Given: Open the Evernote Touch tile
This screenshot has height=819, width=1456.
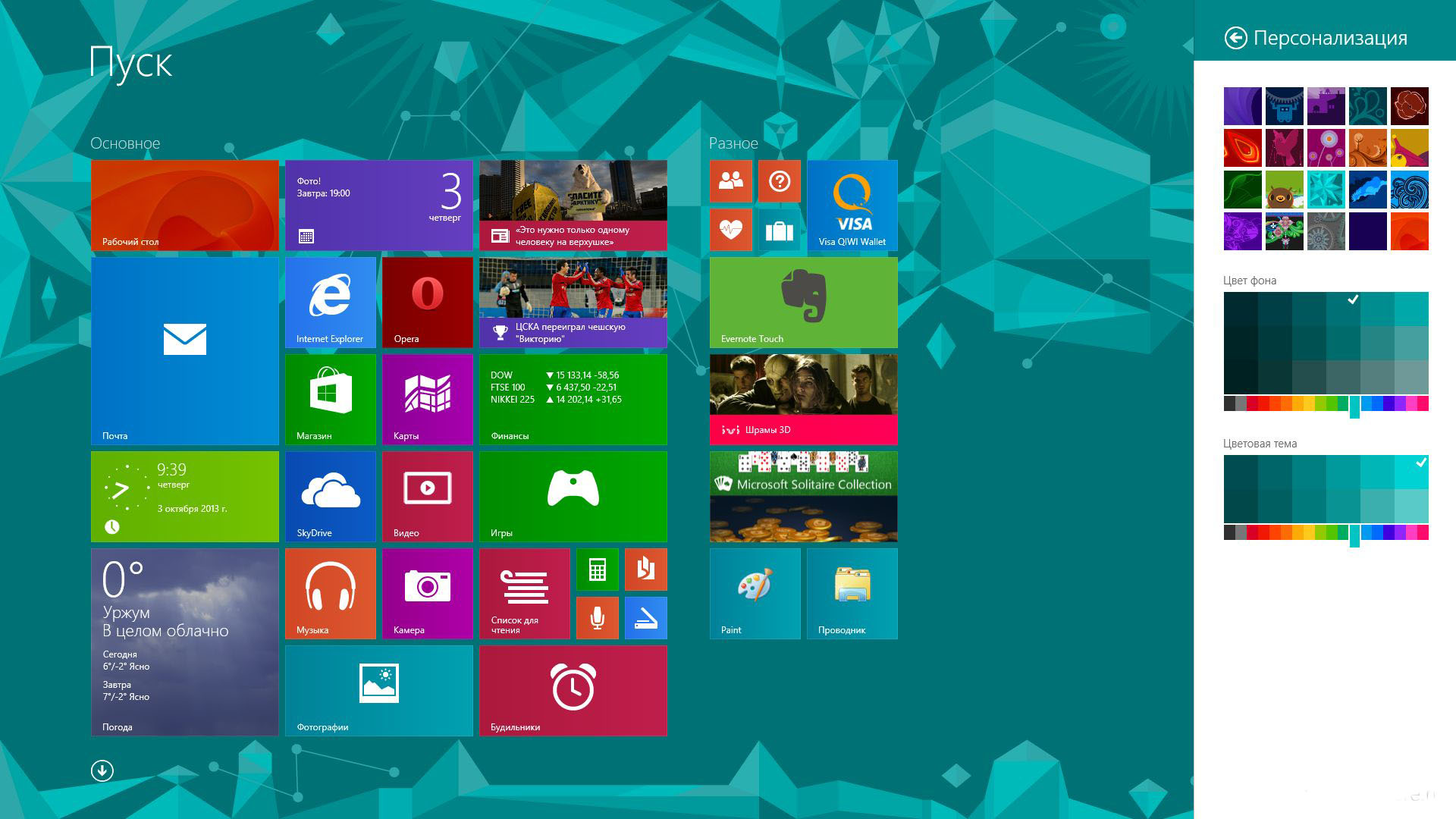Looking at the screenshot, I should click(x=803, y=302).
